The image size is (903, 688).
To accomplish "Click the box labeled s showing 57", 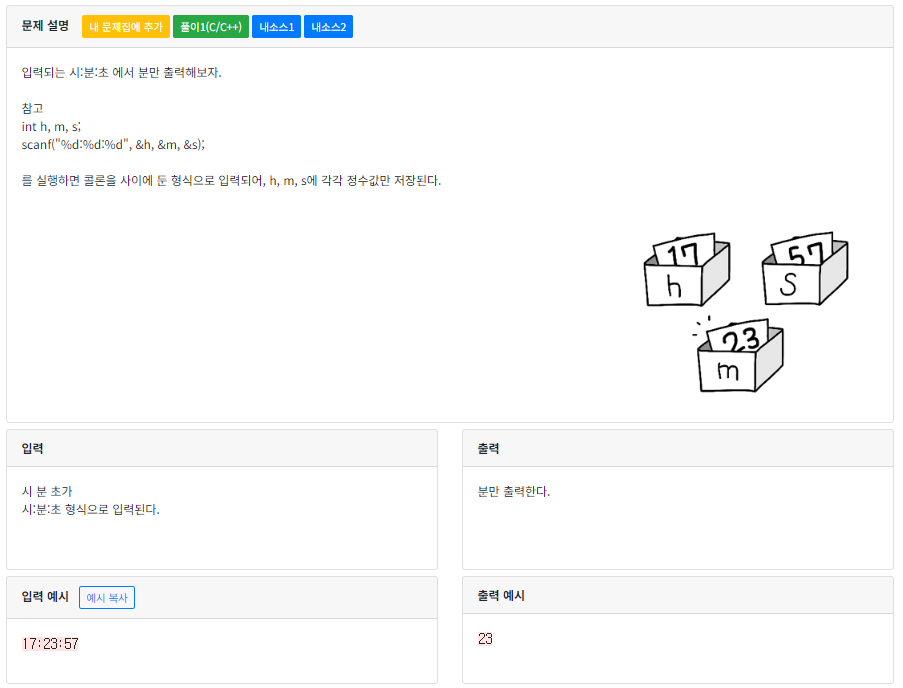I will tap(803, 273).
